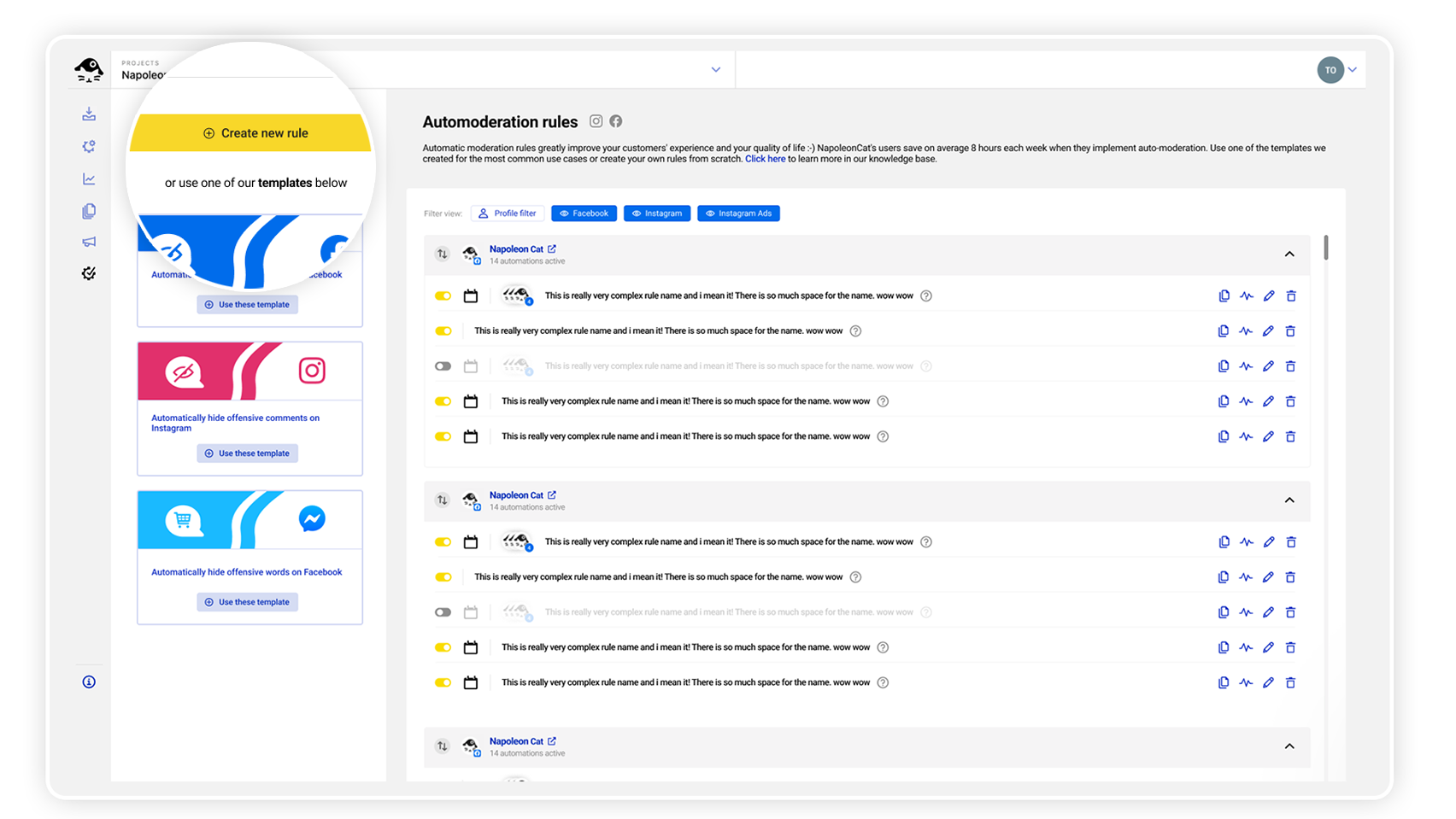The image size is (1456, 819).
Task: Open the gear-with-sparkle sidebar icon
Action: pyautogui.click(x=89, y=146)
